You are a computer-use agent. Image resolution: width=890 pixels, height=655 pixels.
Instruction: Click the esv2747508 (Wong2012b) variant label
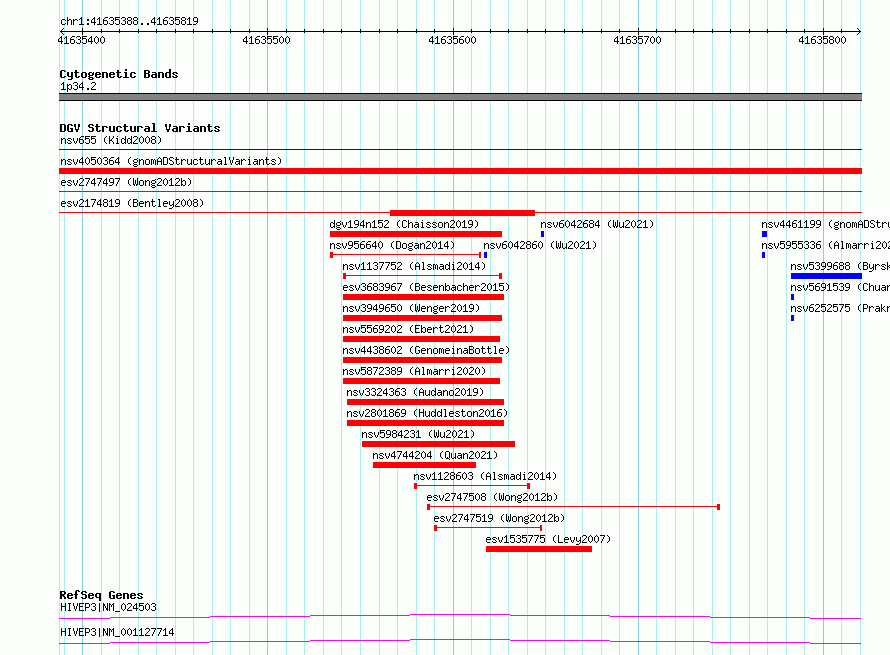pyautogui.click(x=492, y=497)
